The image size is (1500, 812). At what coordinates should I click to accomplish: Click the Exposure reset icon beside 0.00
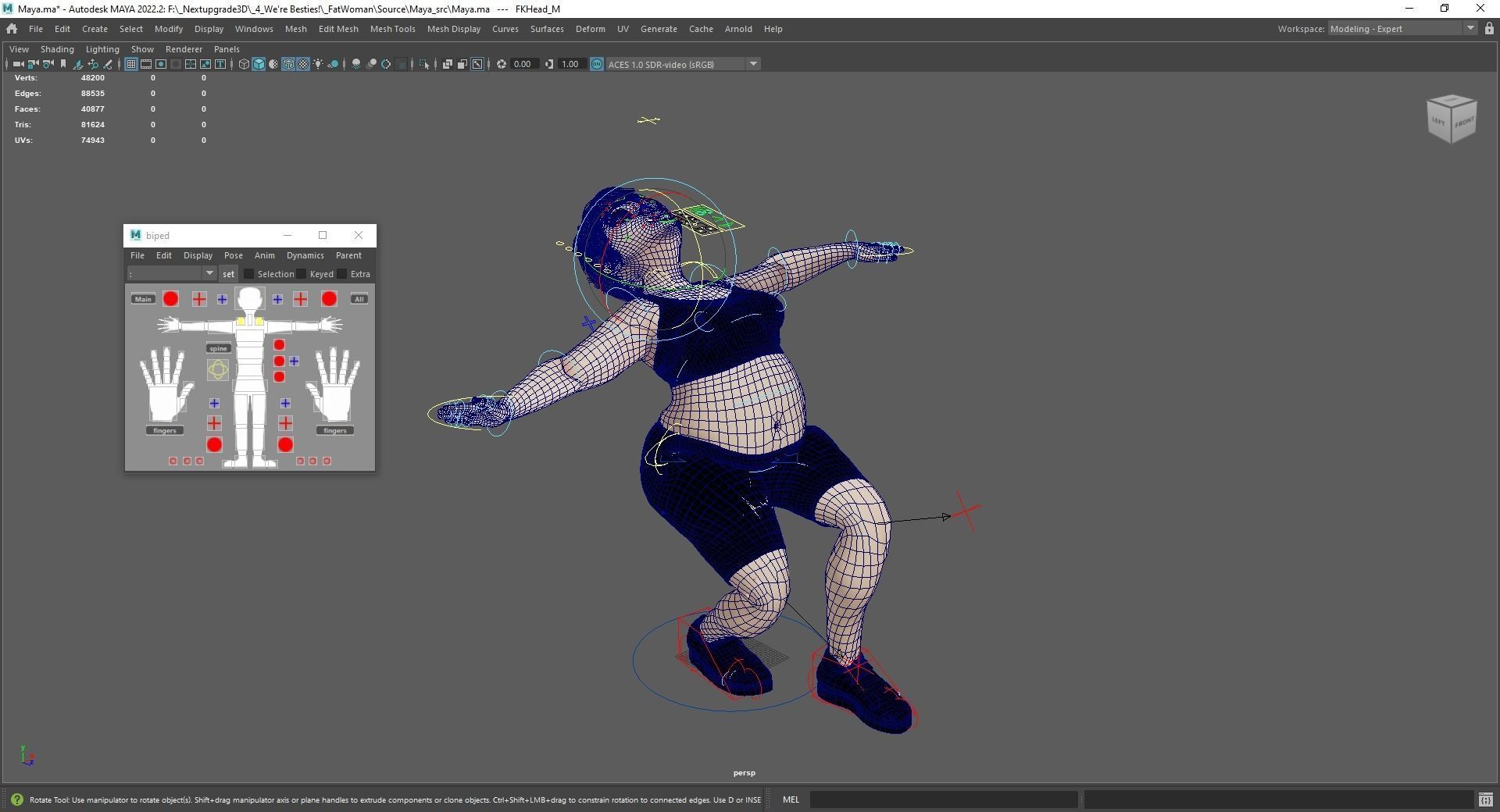tap(502, 64)
